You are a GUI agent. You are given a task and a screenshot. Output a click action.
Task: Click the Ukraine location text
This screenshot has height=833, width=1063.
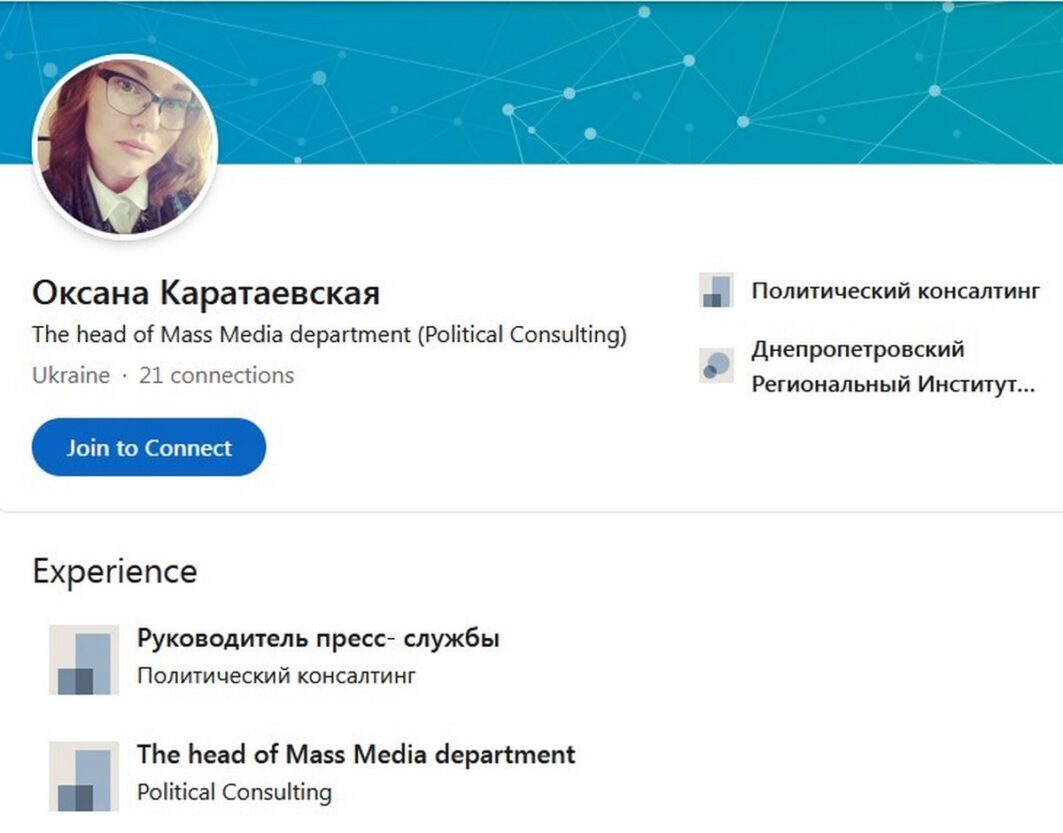point(70,376)
